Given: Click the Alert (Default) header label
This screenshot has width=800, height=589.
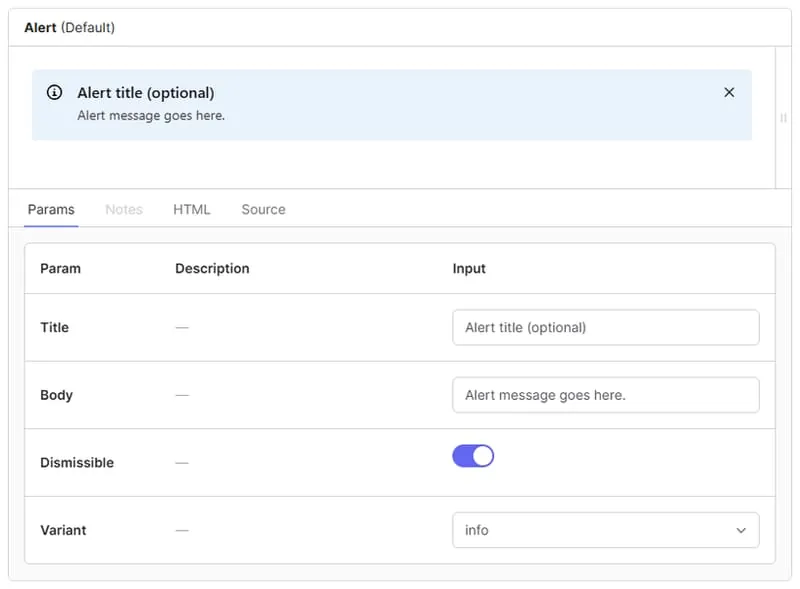Looking at the screenshot, I should point(70,28).
